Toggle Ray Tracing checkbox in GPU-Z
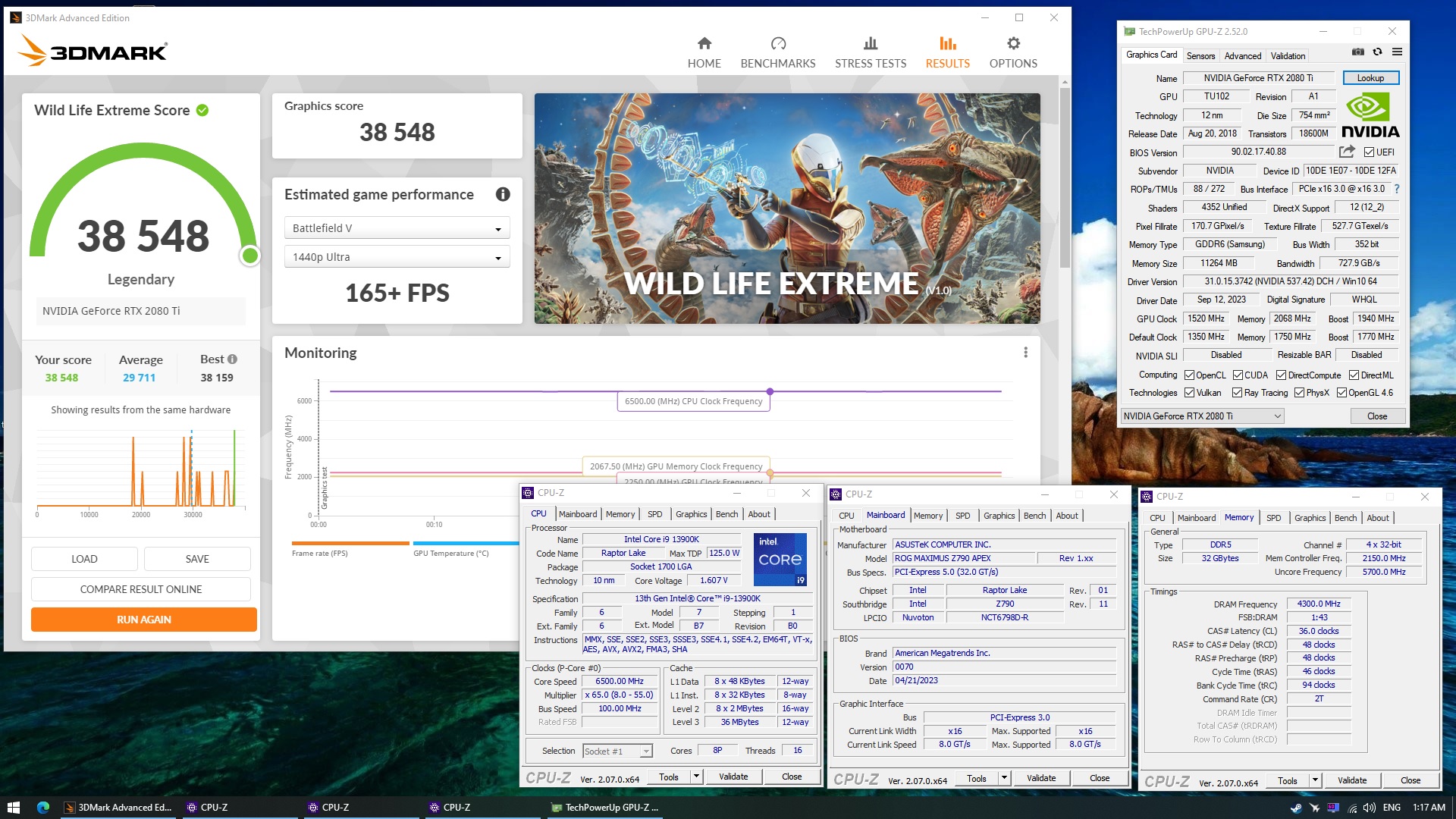Image resolution: width=1456 pixels, height=819 pixels. tap(1237, 393)
